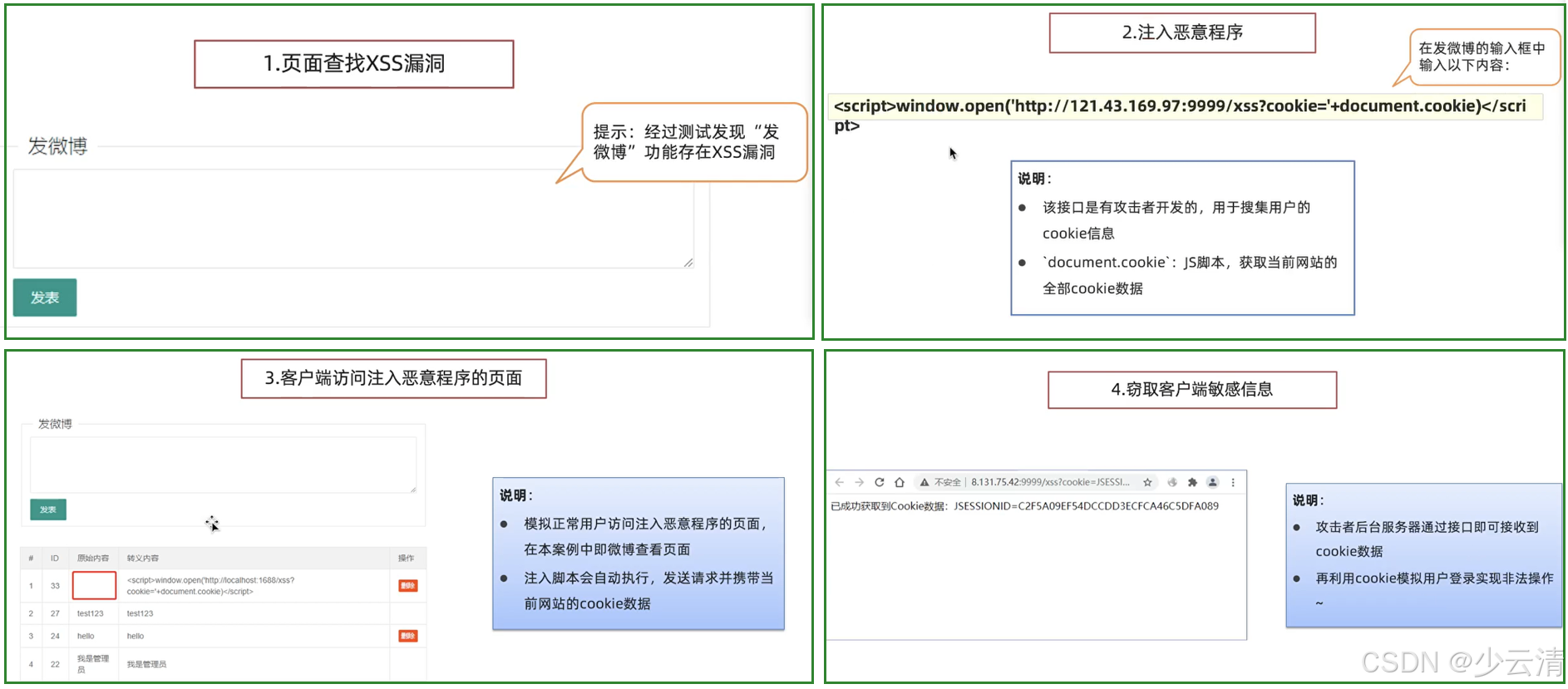Open the Extensions puzzle-piece icon
This screenshot has width=1568, height=689.
[x=1192, y=482]
